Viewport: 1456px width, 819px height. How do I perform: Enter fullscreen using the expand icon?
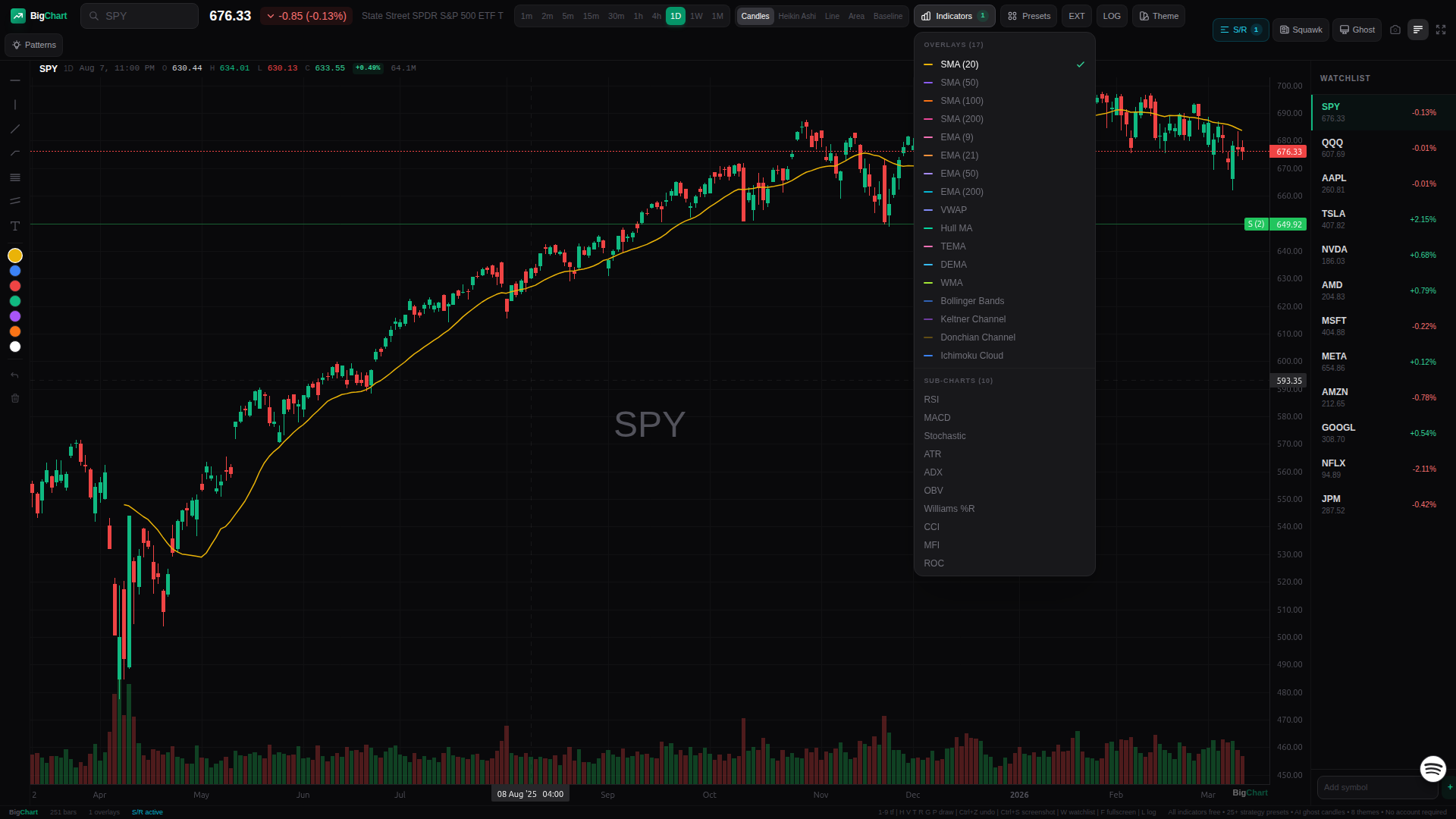pyautogui.click(x=1441, y=30)
